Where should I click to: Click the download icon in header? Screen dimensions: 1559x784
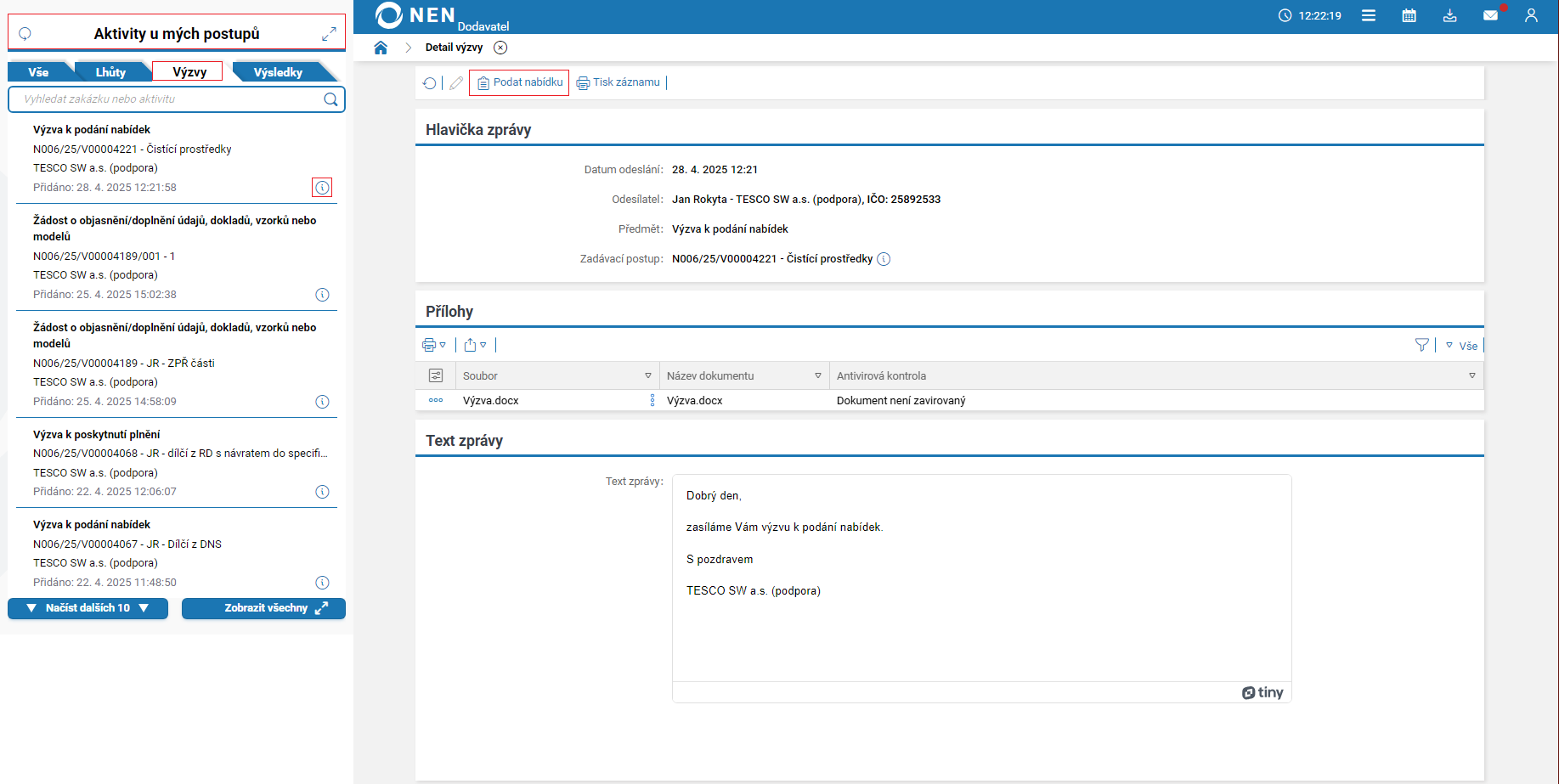(x=1449, y=15)
